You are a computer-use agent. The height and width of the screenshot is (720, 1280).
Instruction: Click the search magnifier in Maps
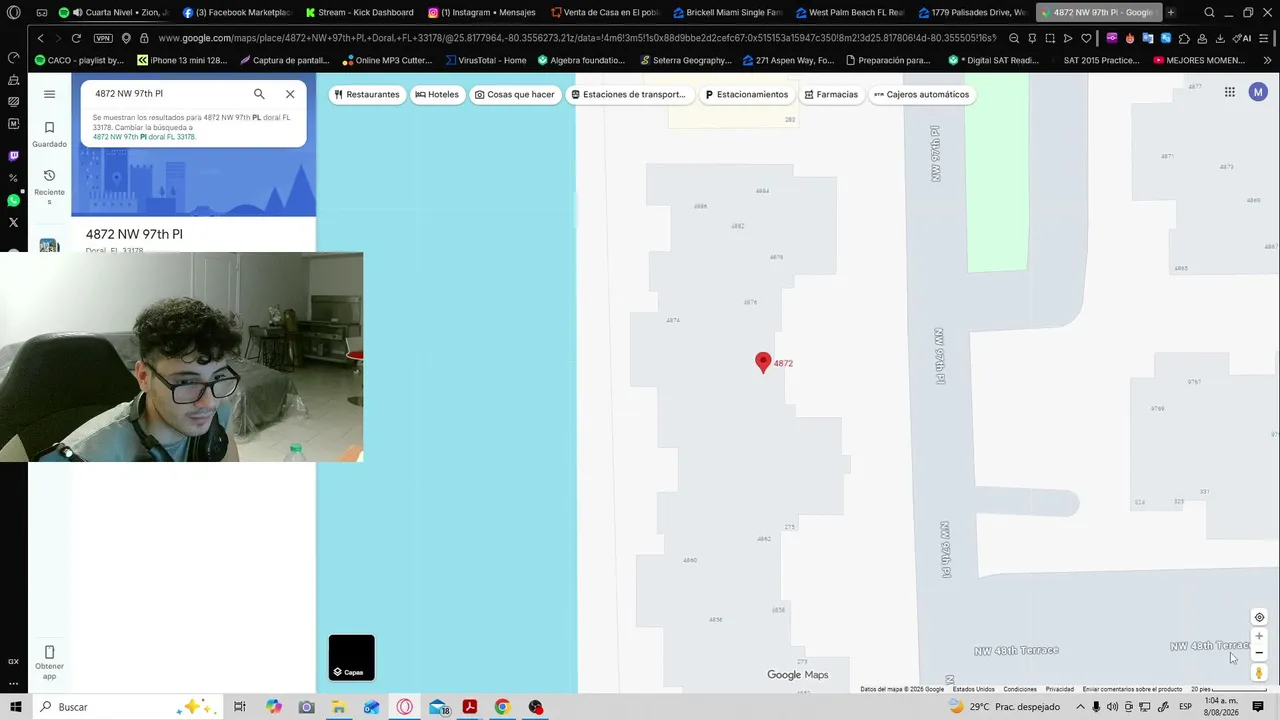(x=259, y=94)
